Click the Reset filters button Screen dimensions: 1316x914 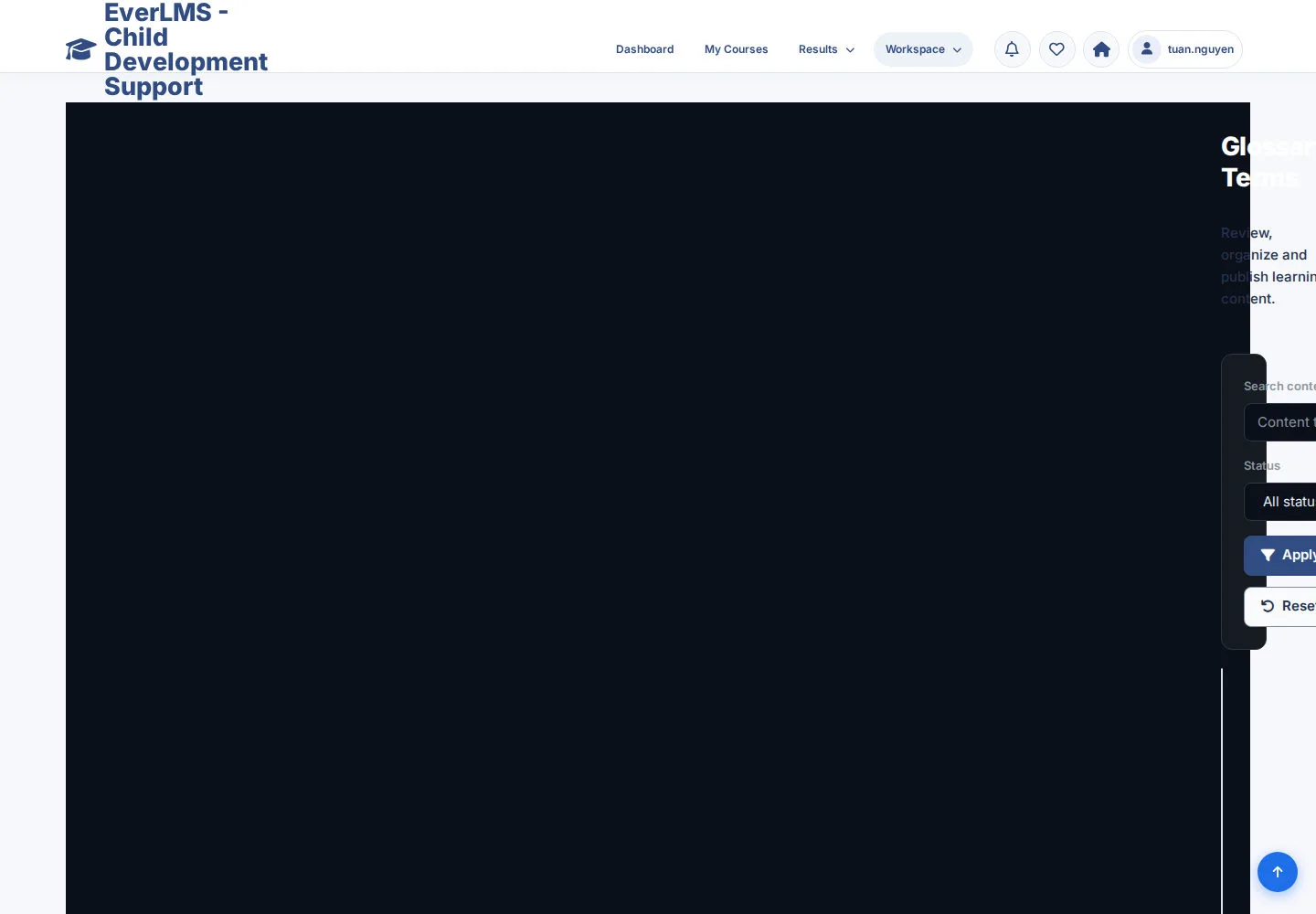pyautogui.click(x=1280, y=607)
